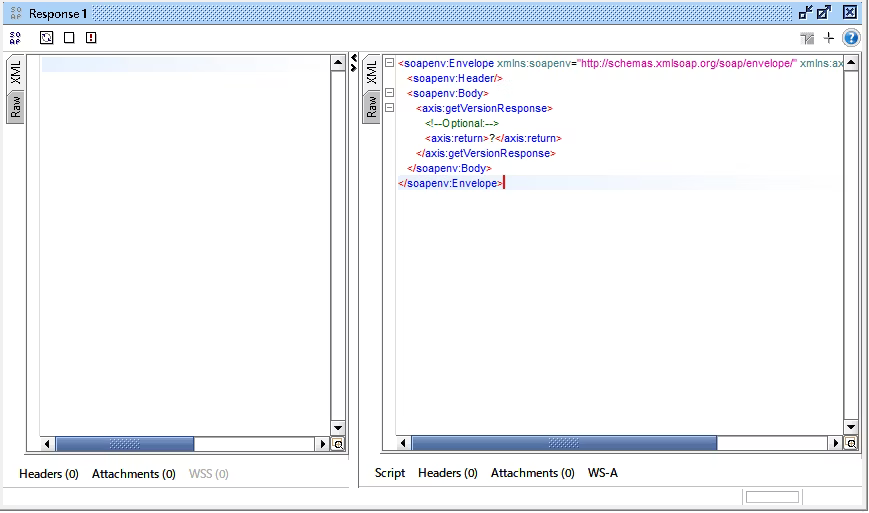
Task: Open the WS-A tab
Action: click(602, 473)
